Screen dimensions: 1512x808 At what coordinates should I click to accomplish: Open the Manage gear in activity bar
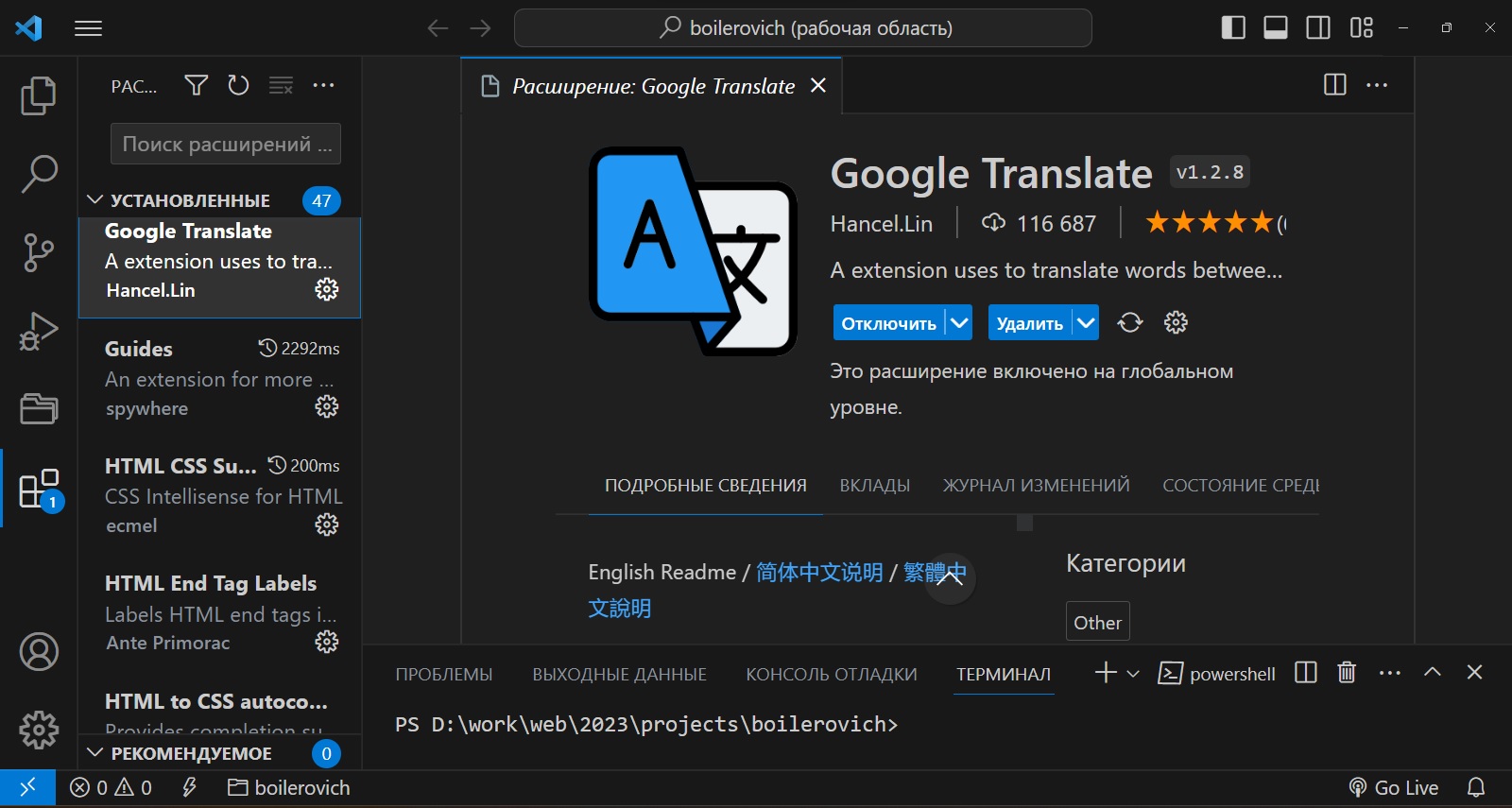[x=39, y=730]
